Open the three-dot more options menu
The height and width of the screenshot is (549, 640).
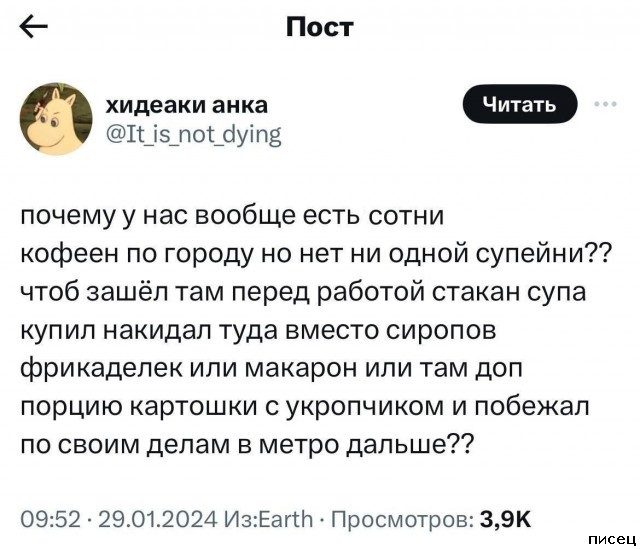pyautogui.click(x=605, y=103)
